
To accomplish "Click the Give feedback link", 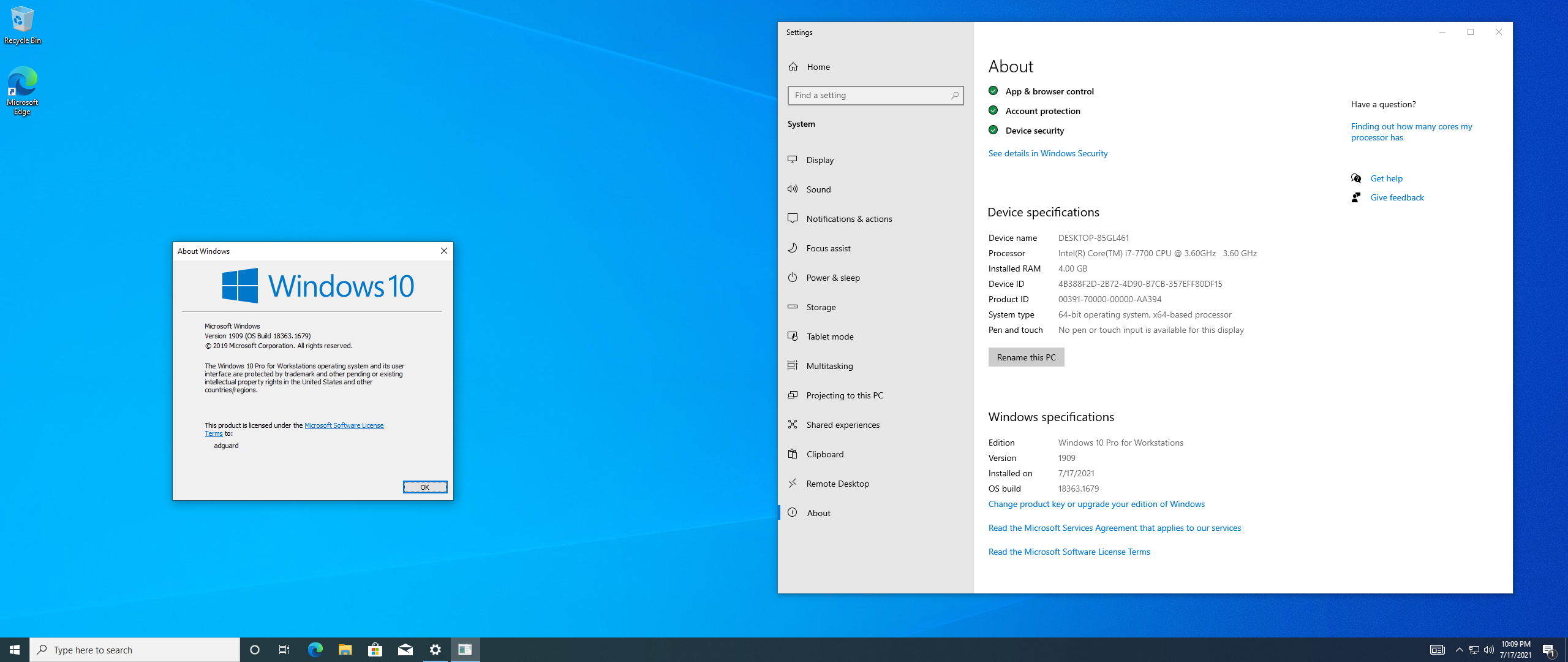I will 1396,197.
